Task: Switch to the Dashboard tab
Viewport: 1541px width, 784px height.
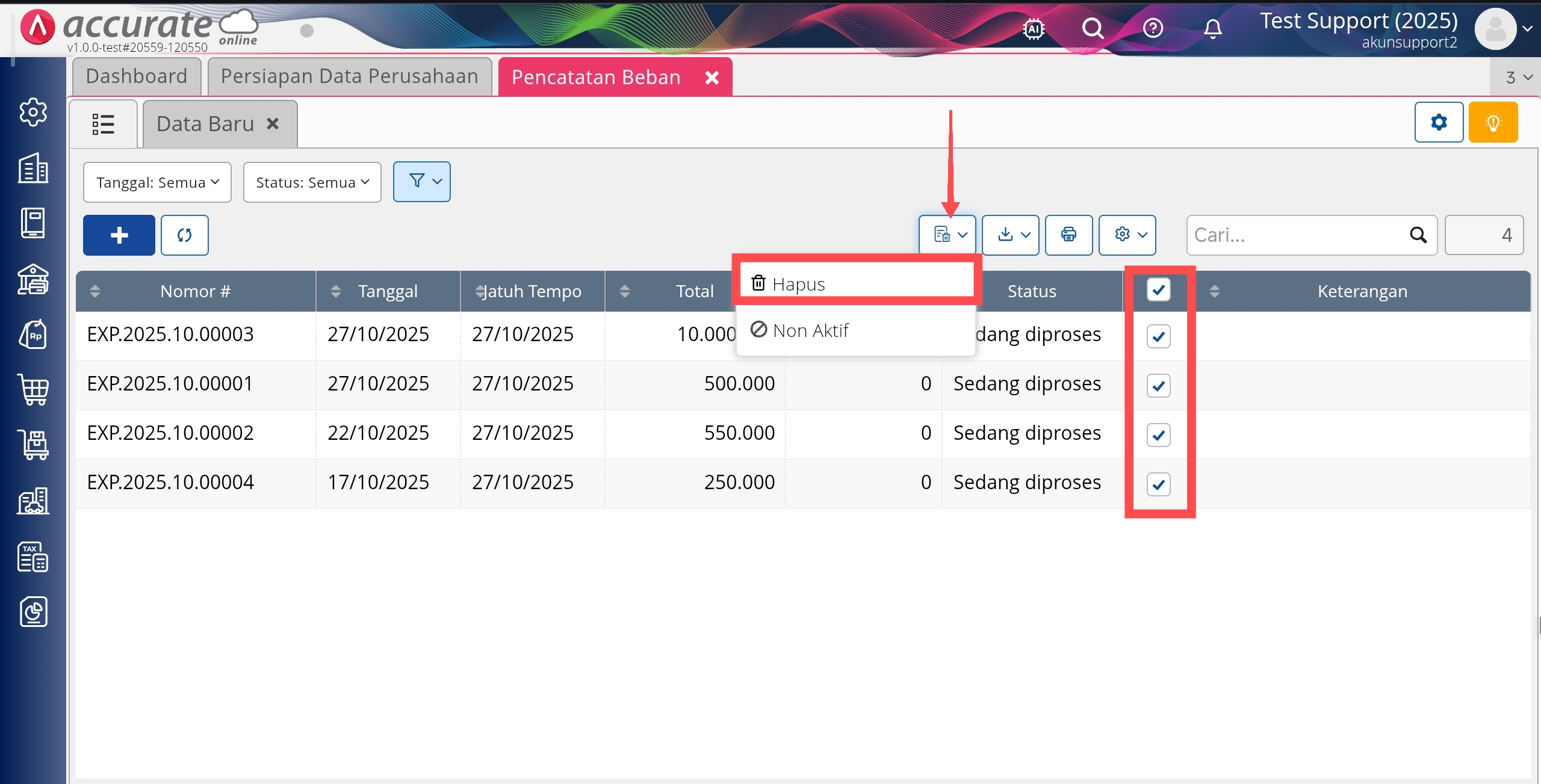Action: [137, 76]
